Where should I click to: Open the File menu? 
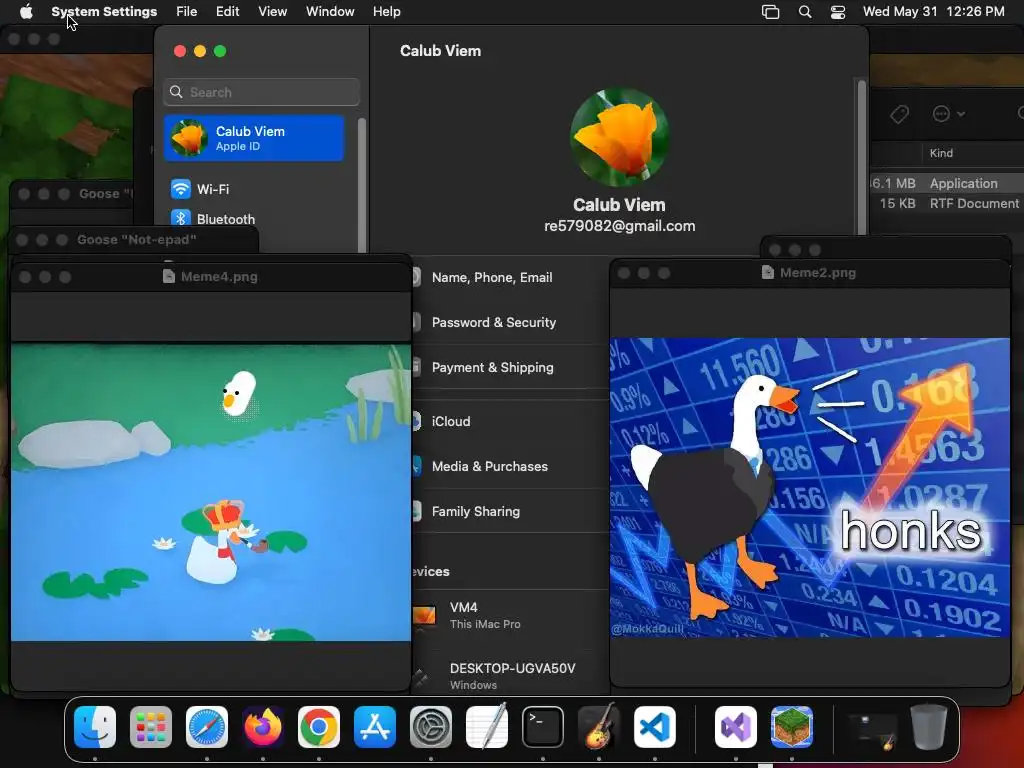[x=187, y=11]
